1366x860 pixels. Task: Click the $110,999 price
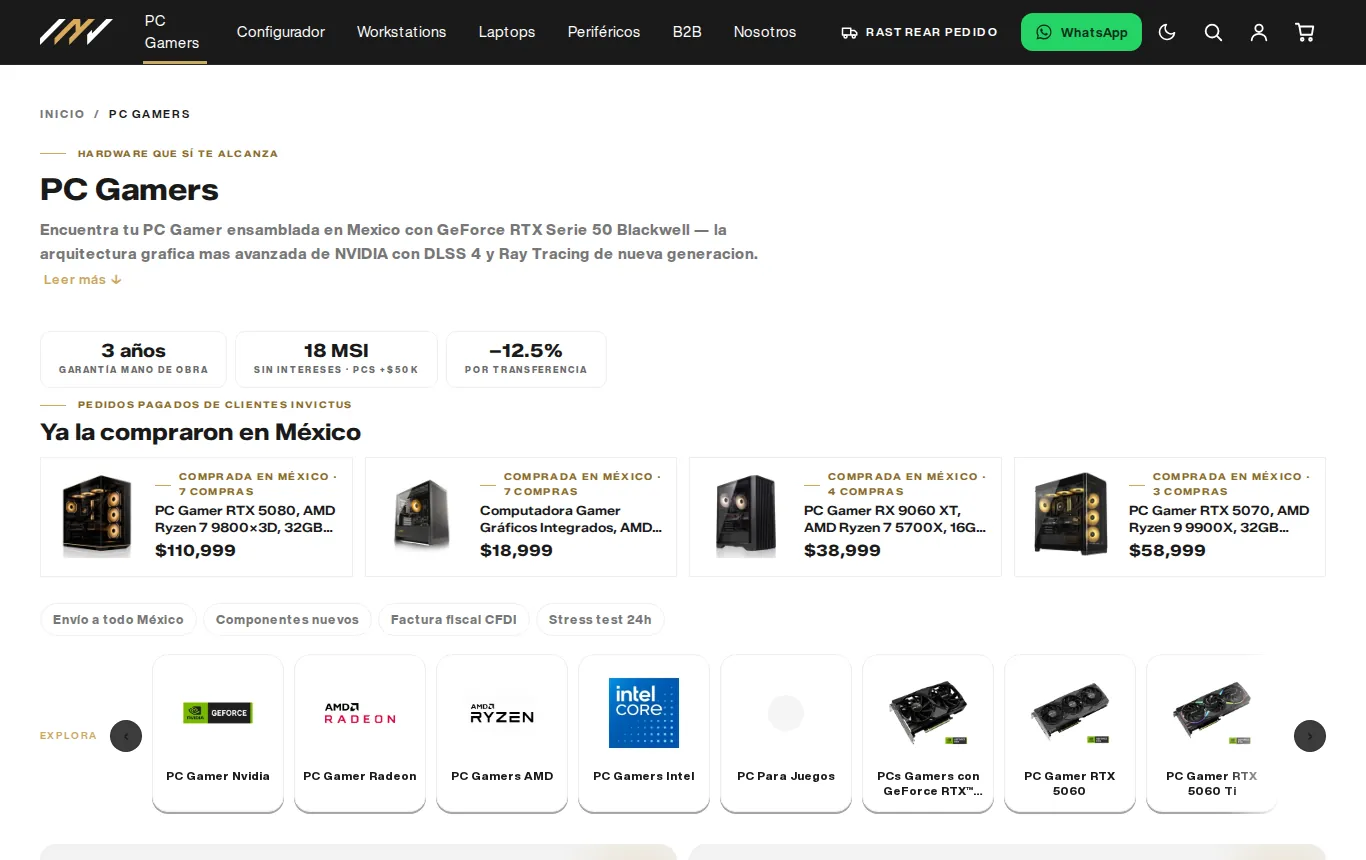(196, 551)
